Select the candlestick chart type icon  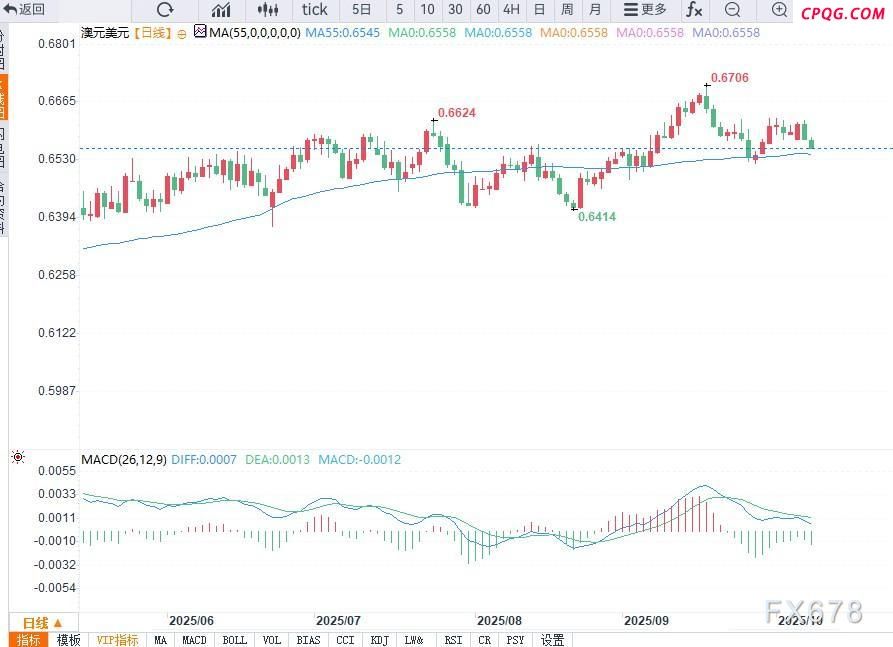267,10
